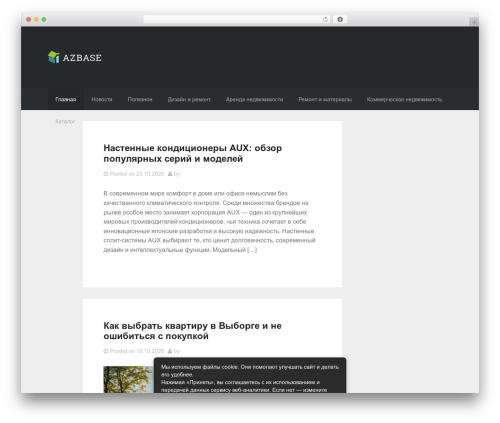Click the [...] read more in AUX excerpt
This screenshot has height=423, width=500.
pos(252,250)
